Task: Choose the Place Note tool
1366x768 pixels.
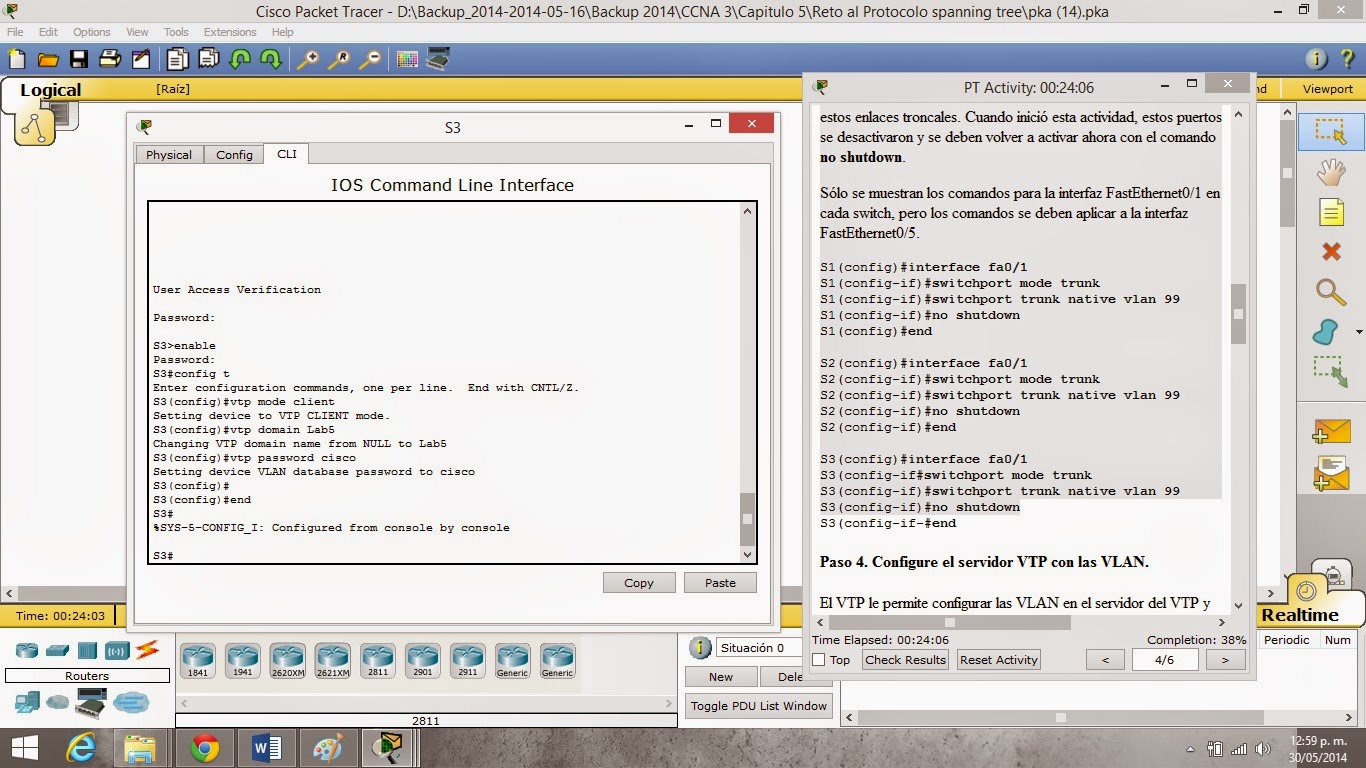Action: coord(1331,212)
